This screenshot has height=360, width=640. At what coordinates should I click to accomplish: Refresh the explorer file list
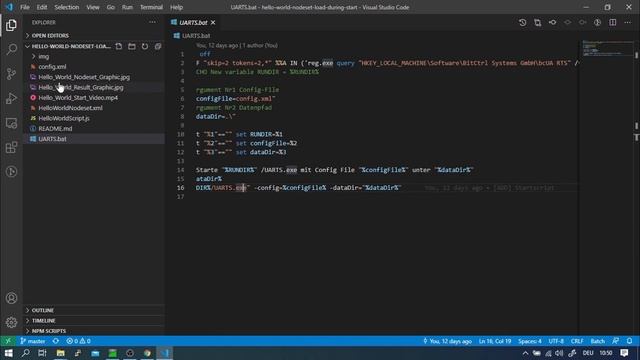(145, 46)
